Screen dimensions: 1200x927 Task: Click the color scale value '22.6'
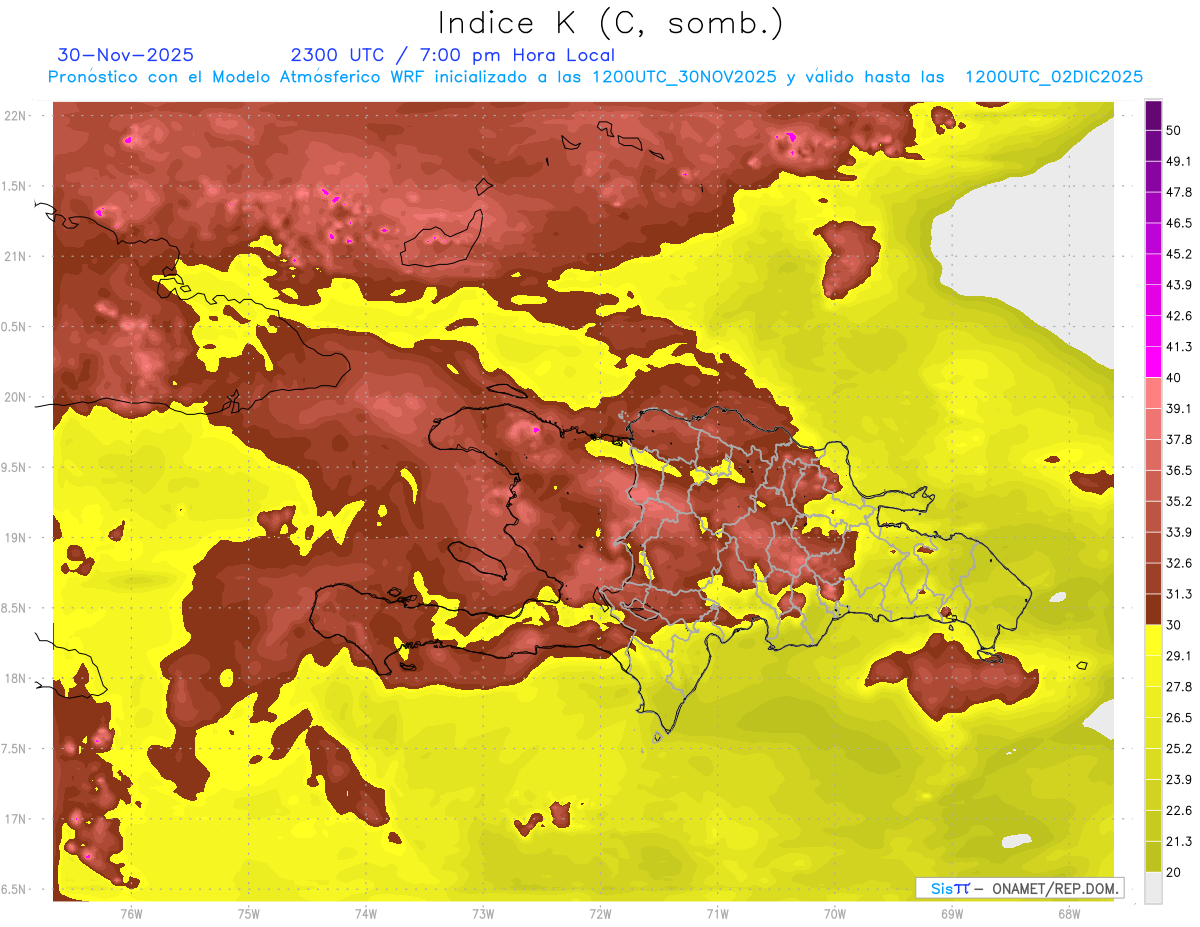[x=1179, y=811]
